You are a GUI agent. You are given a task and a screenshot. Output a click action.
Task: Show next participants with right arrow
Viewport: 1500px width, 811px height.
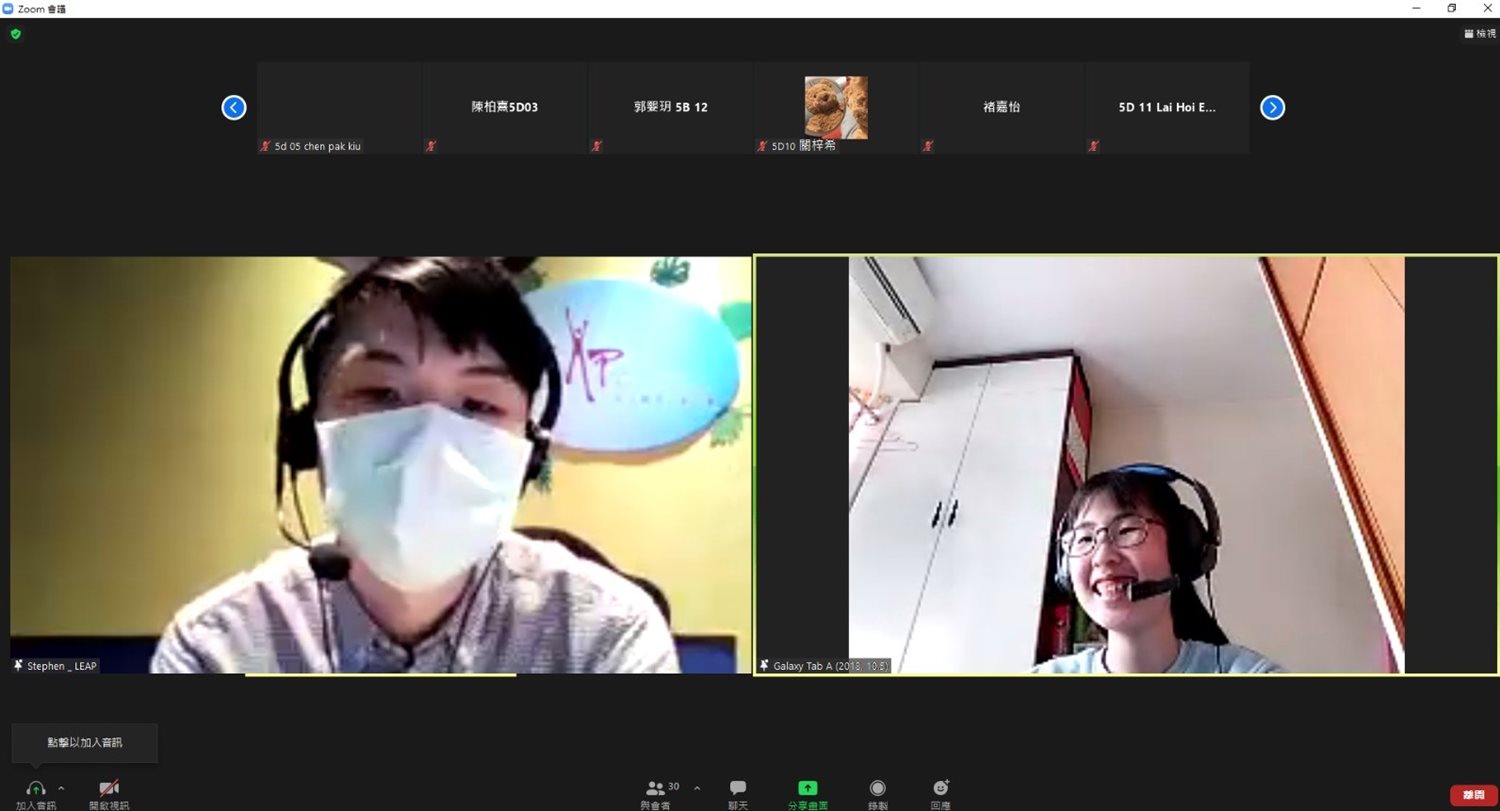(1272, 108)
